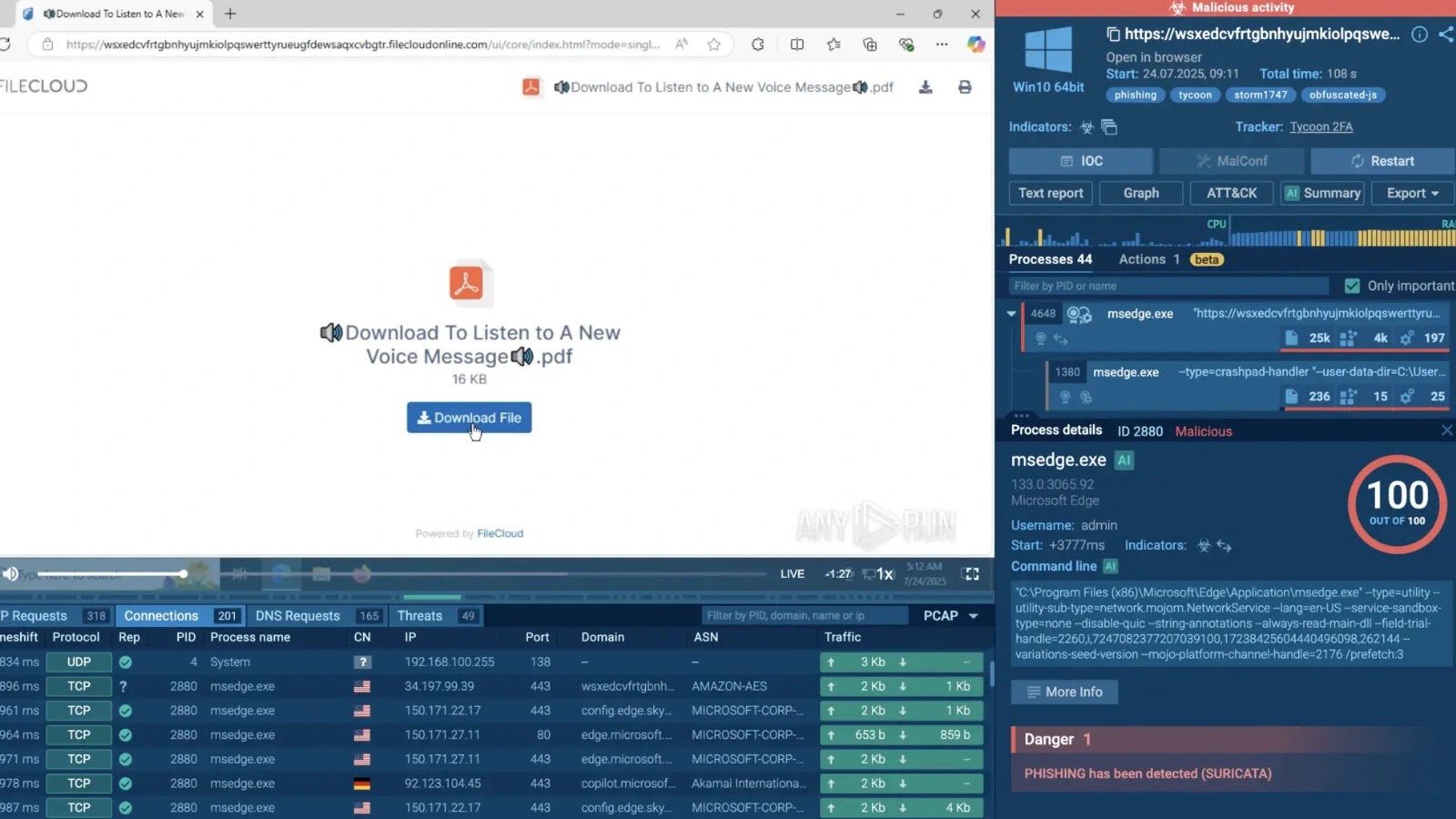Open the Actions tab in Processes panel
Screen dimensions: 1456x819
[x=1141, y=259]
